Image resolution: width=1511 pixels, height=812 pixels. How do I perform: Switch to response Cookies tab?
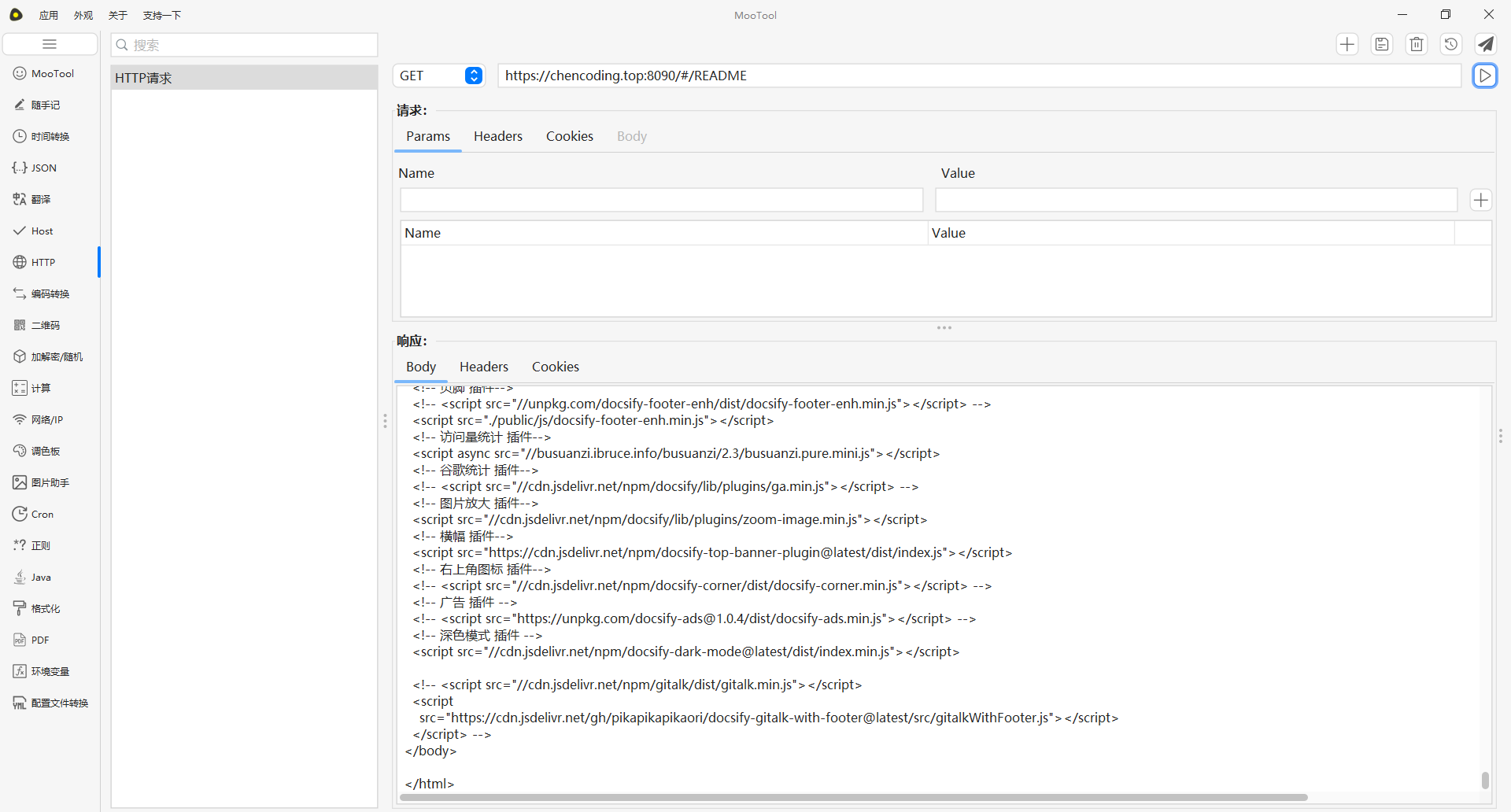click(555, 367)
